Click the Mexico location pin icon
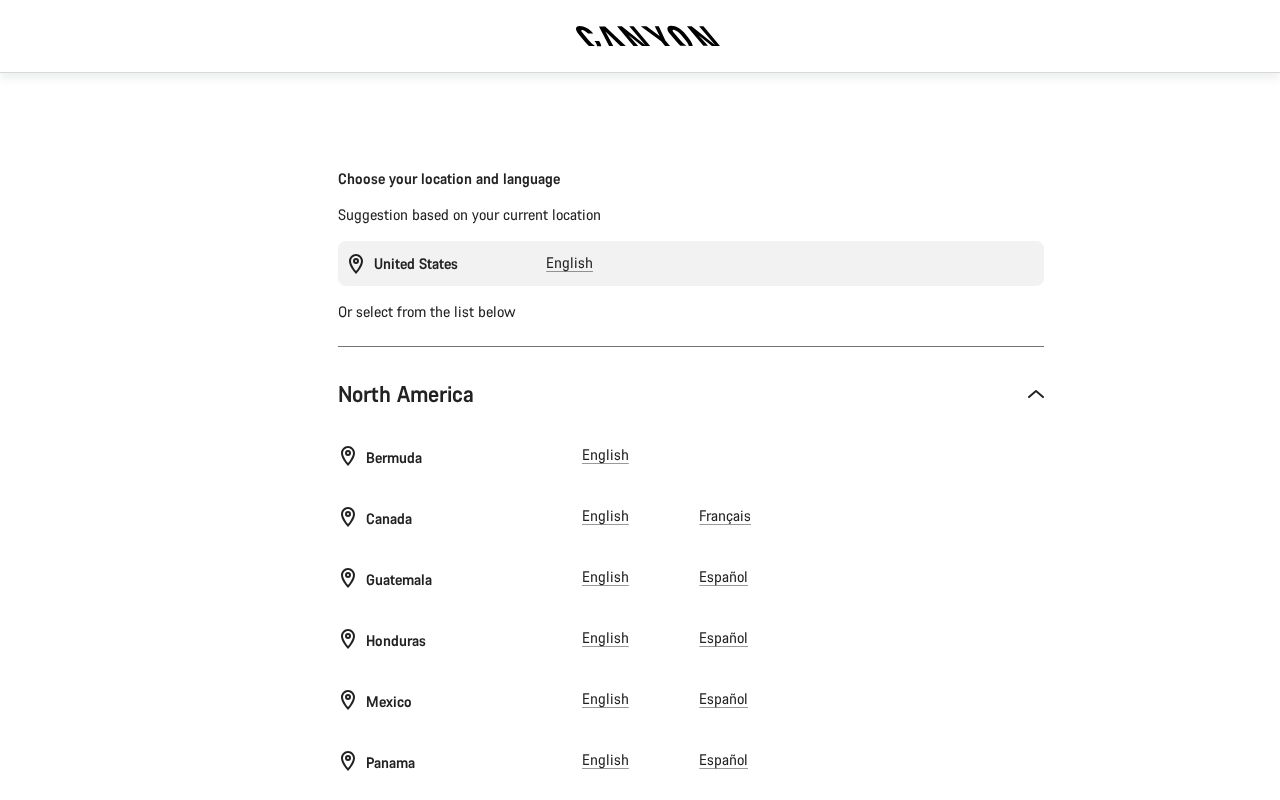This screenshot has height=800, width=1280. click(347, 700)
